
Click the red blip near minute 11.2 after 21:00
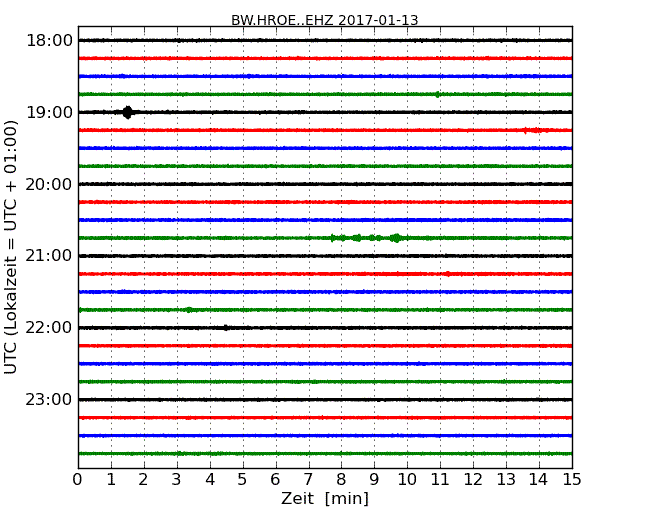[x=447, y=274]
